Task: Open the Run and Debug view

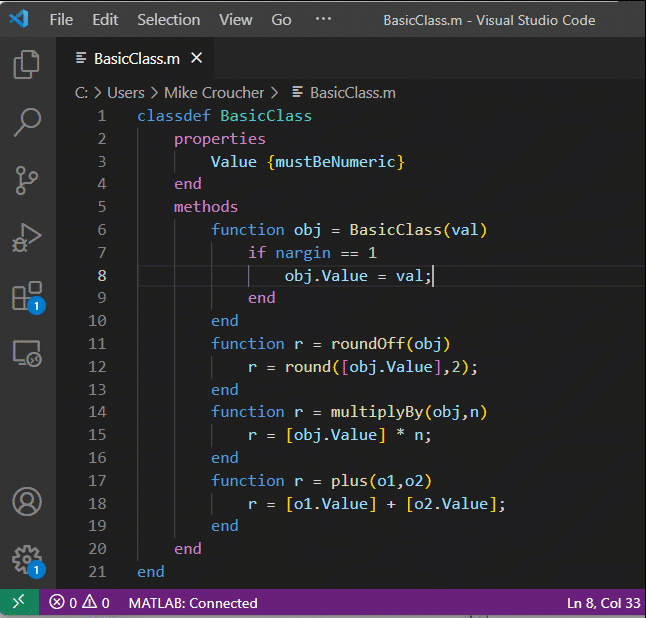Action: coord(27,237)
